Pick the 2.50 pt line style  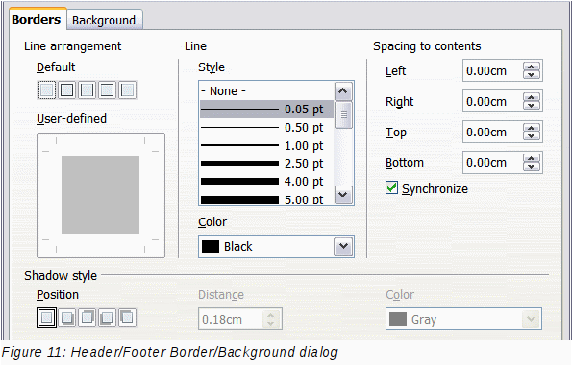click(x=267, y=163)
